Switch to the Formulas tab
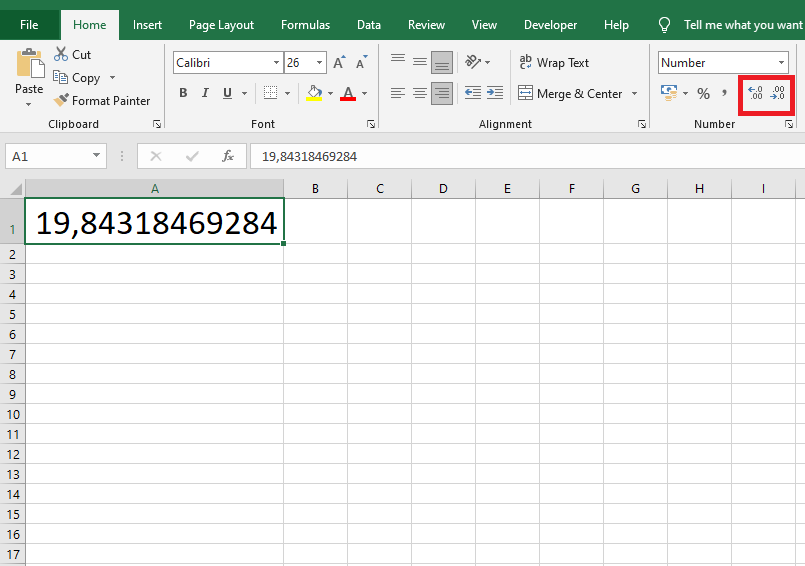The width and height of the screenshot is (805, 566). tap(305, 25)
